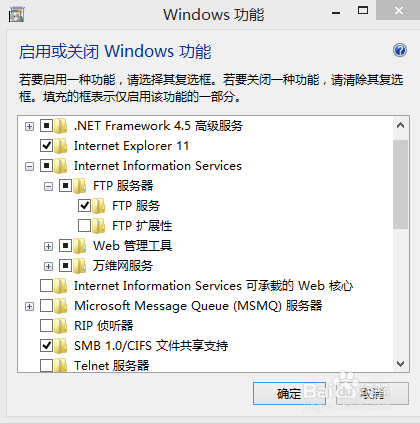Collapse the Internet Information Services node
Screen dimensions: 420x424
pyautogui.click(x=29, y=166)
